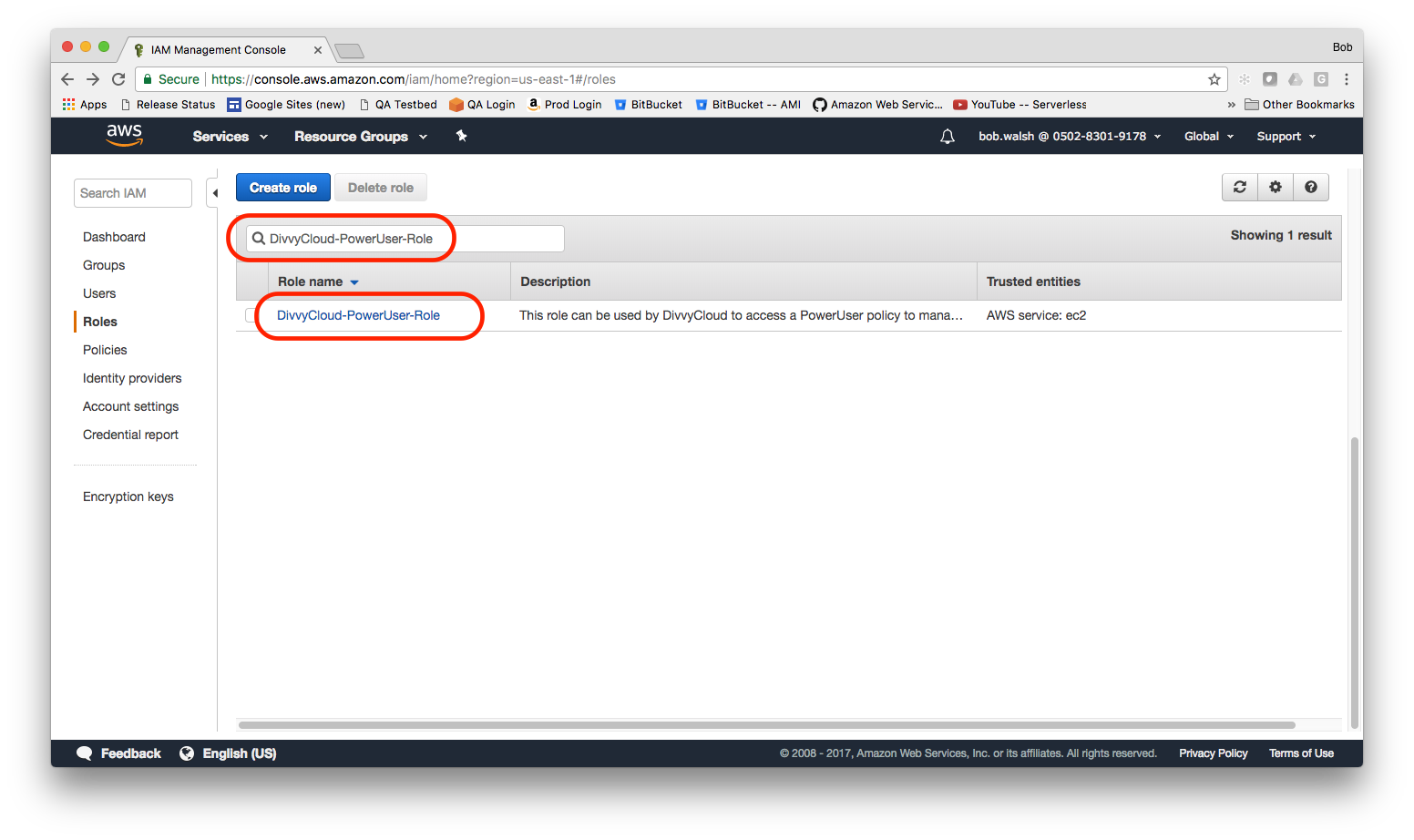Reload the page with browser reload icon
The image size is (1414, 840).
(118, 79)
